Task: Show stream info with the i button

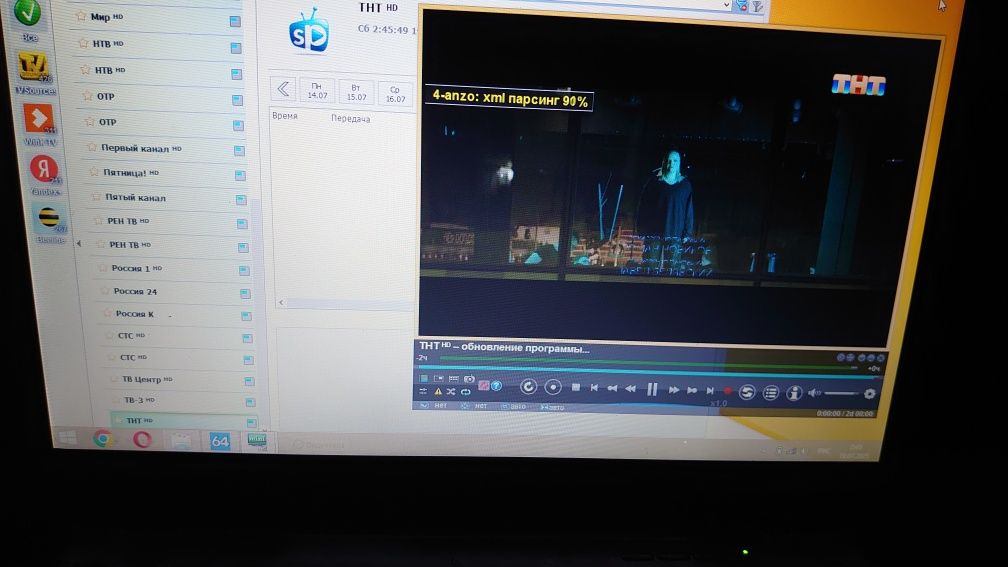Action: coord(794,393)
